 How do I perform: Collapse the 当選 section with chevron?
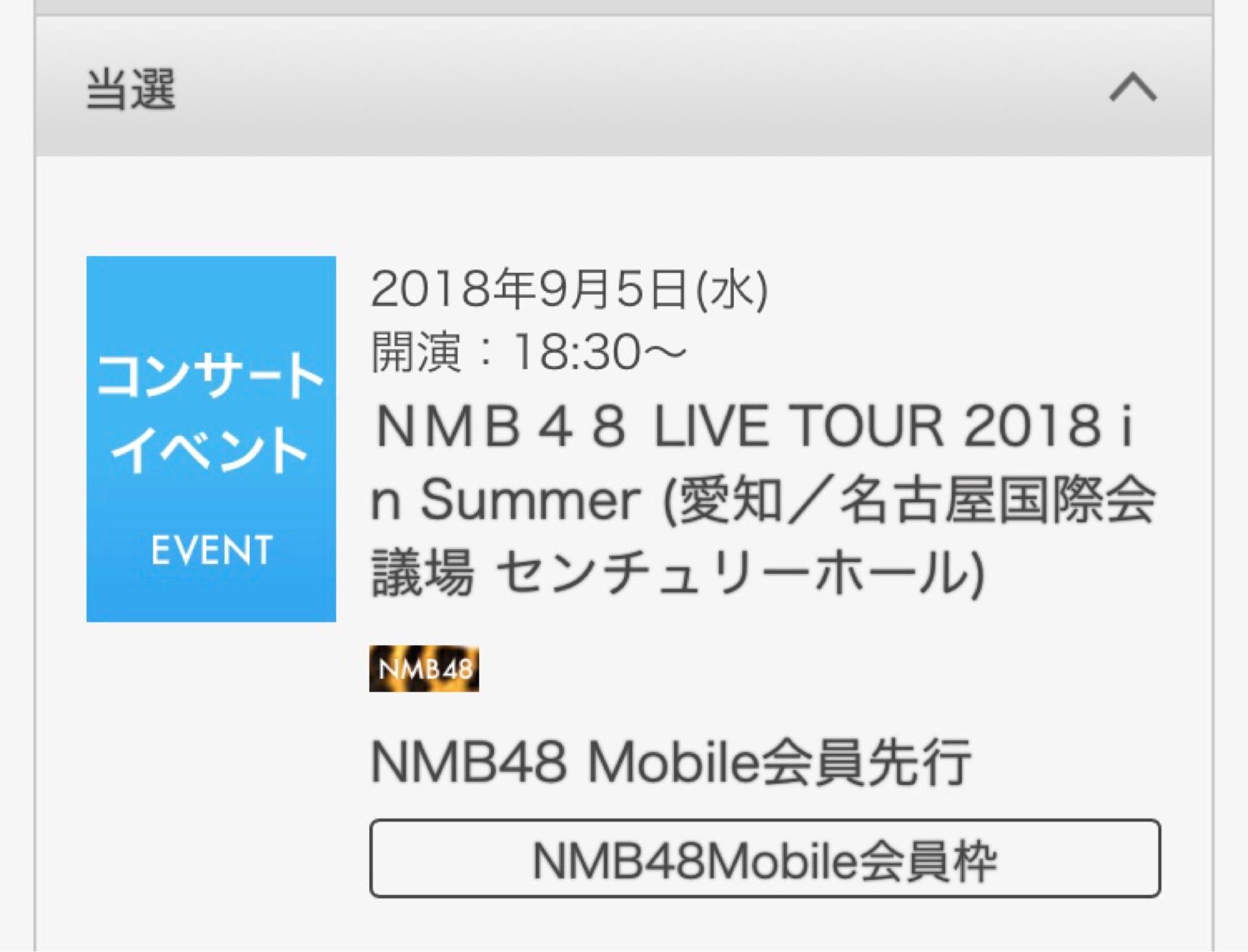(x=1132, y=88)
